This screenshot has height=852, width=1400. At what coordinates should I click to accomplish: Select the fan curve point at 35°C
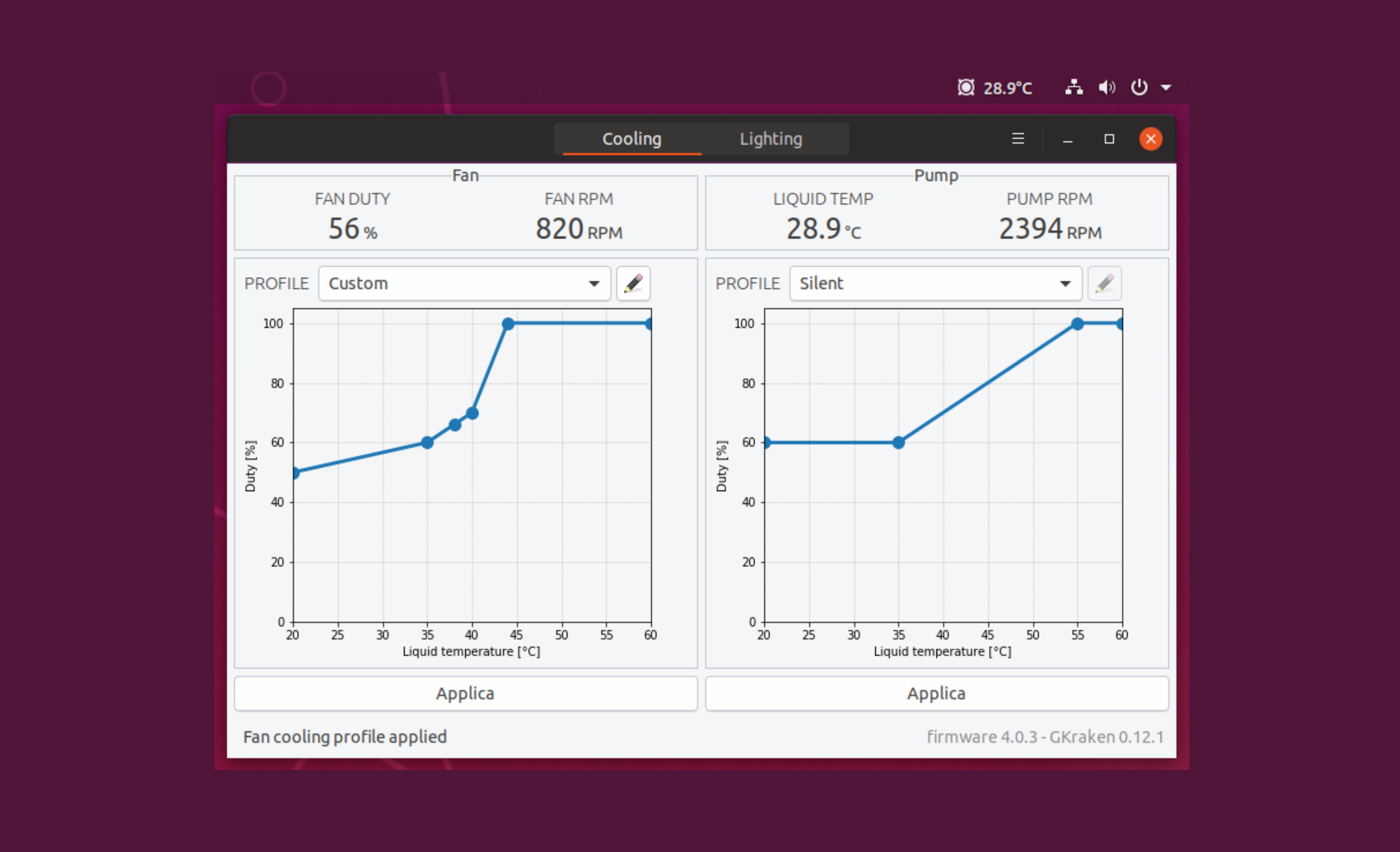click(x=427, y=442)
